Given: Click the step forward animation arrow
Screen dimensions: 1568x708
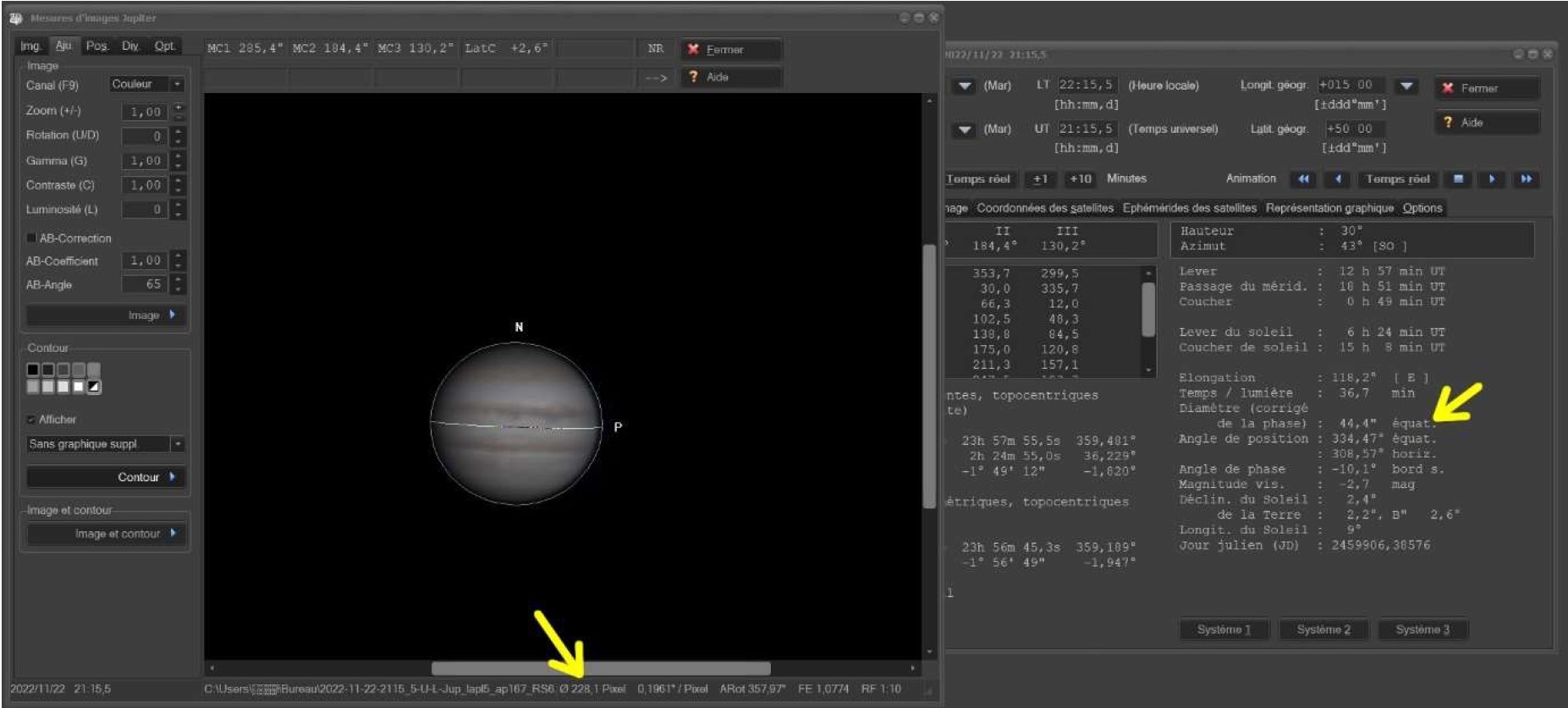Looking at the screenshot, I should 1492,179.
